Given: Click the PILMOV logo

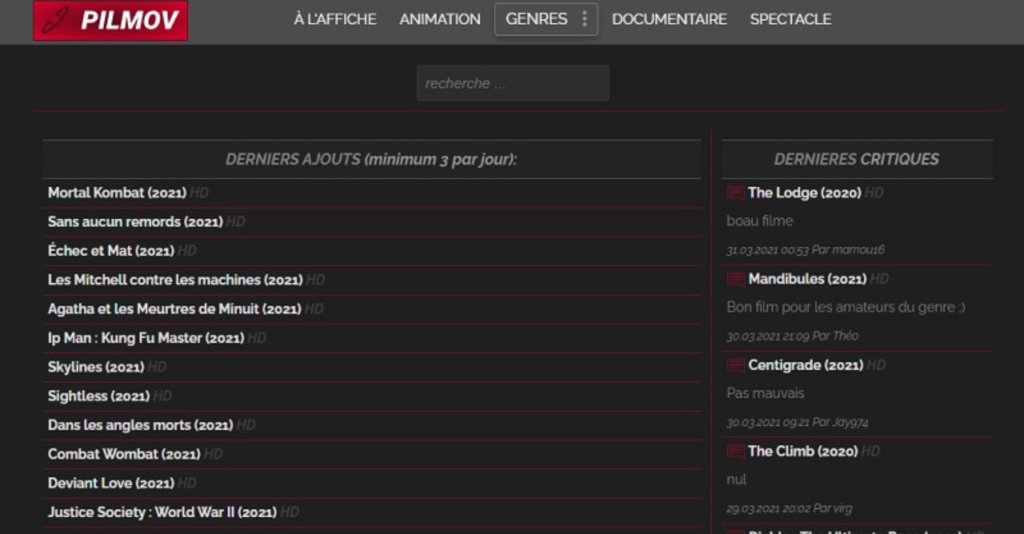Looking at the screenshot, I should point(110,20).
